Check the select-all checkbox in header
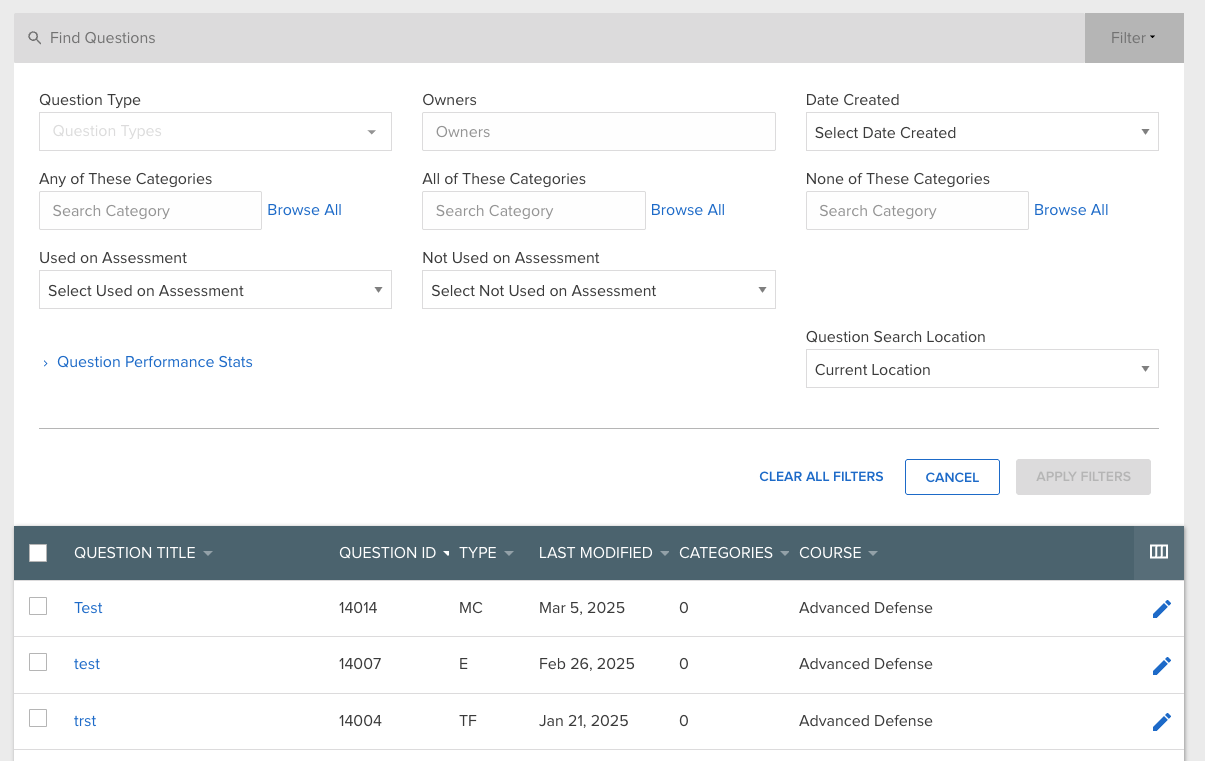This screenshot has height=761, width=1205. pos(38,553)
